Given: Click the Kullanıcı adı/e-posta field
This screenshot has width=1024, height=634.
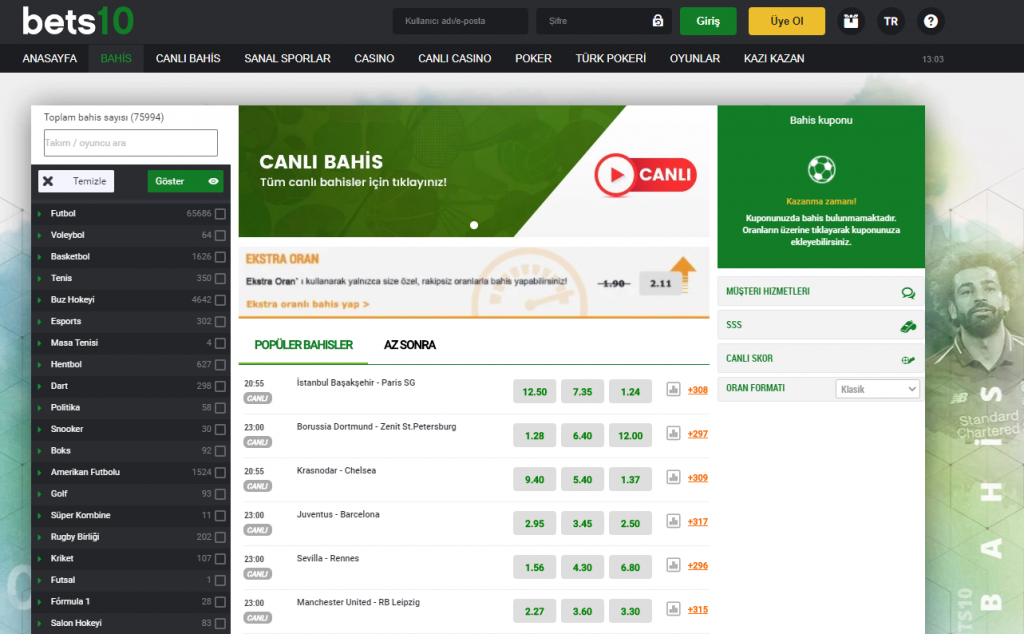Looking at the screenshot, I should point(460,21).
